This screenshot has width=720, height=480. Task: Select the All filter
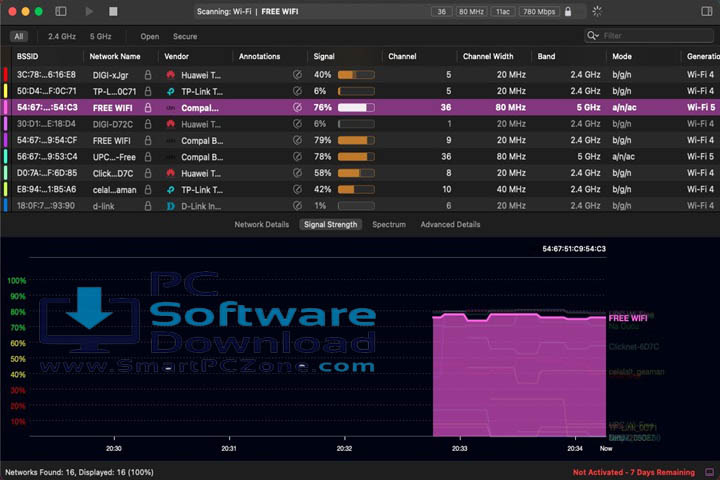[x=19, y=36]
